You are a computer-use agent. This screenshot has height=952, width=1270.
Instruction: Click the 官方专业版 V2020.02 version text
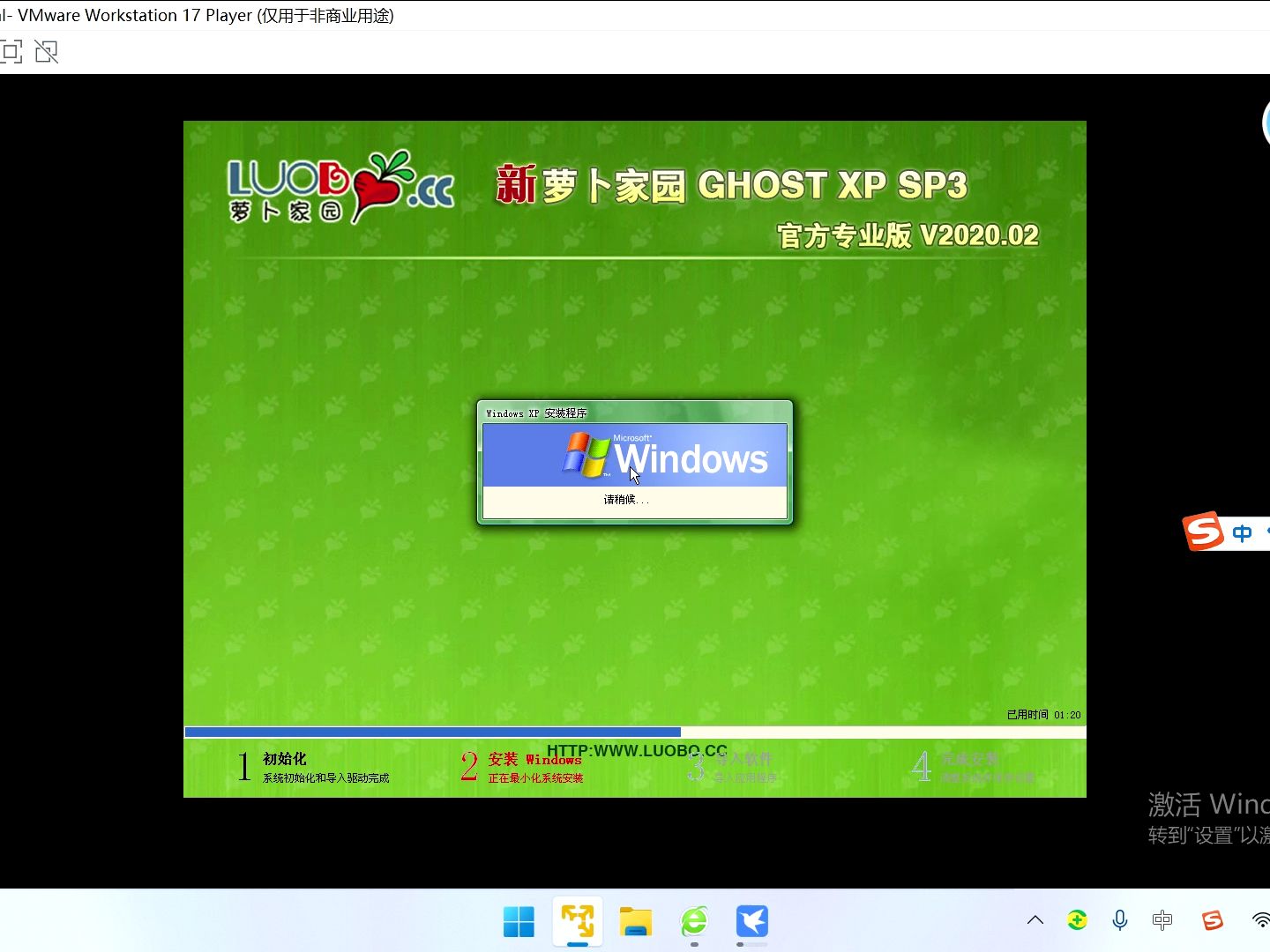point(908,236)
